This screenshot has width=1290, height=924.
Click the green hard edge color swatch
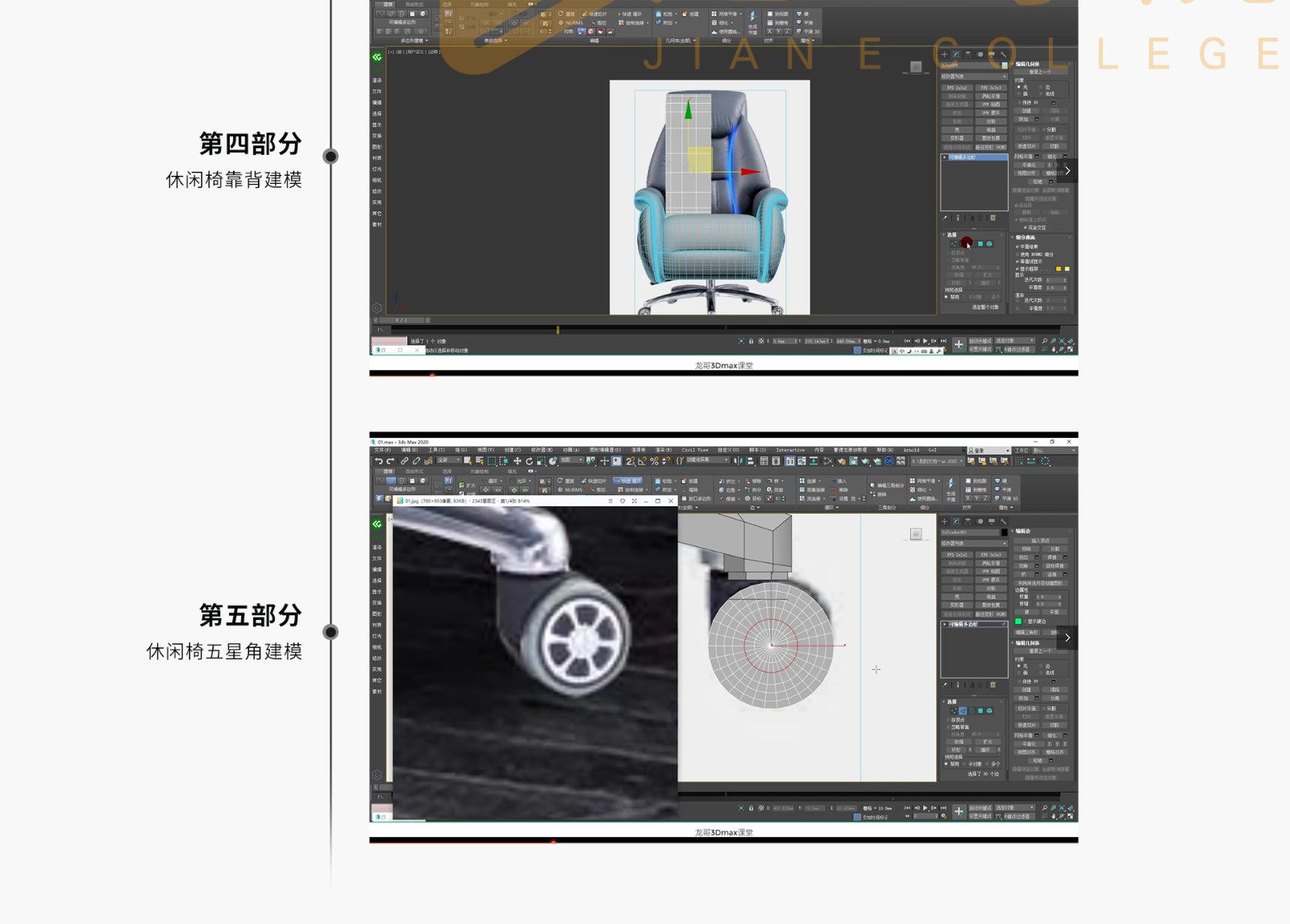point(1018,622)
